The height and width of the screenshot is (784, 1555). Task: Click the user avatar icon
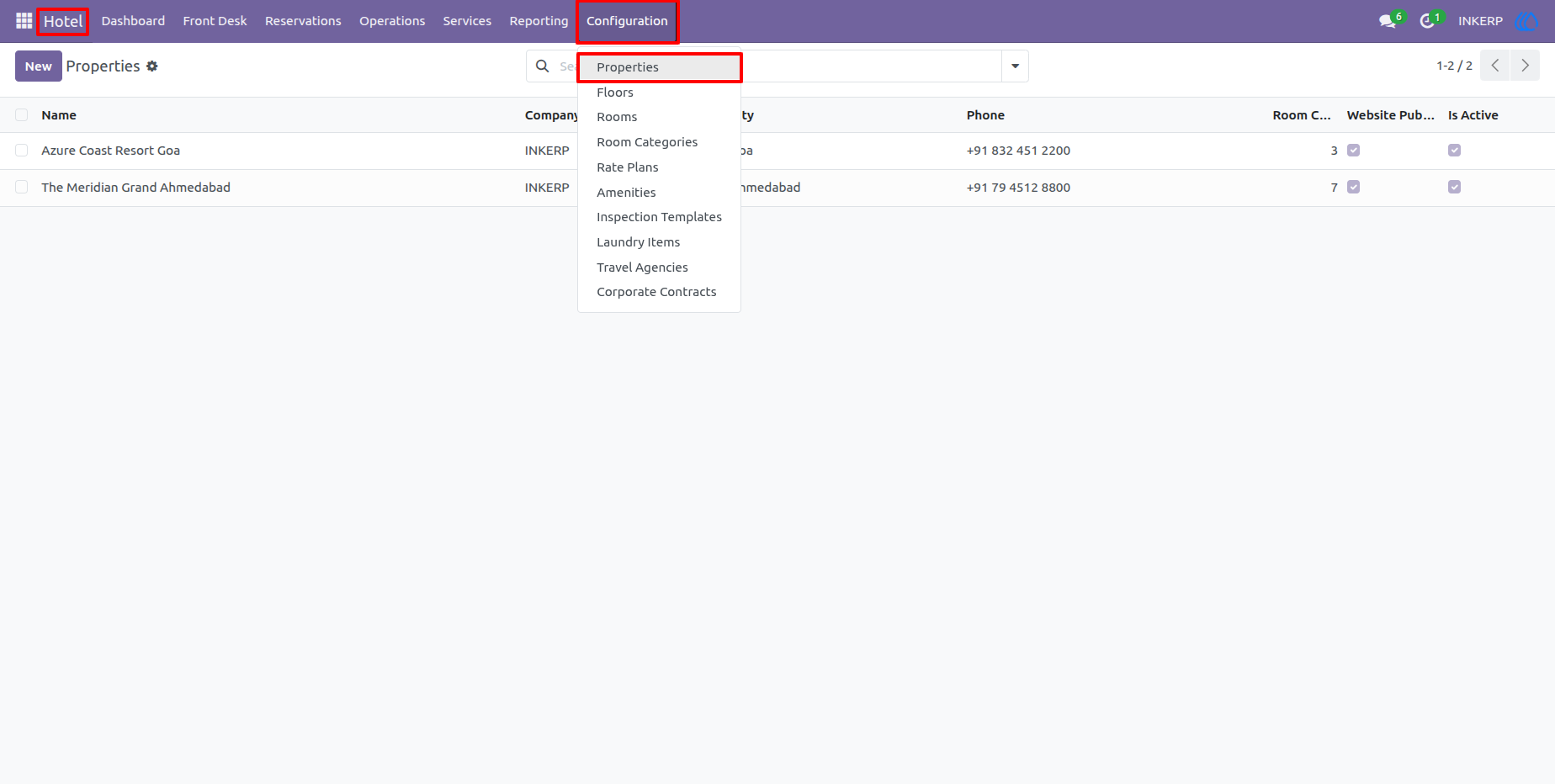point(1526,21)
